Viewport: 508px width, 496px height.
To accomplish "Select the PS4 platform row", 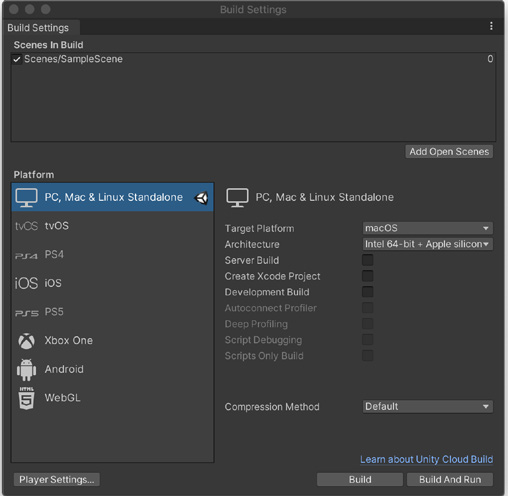I will click(113, 255).
